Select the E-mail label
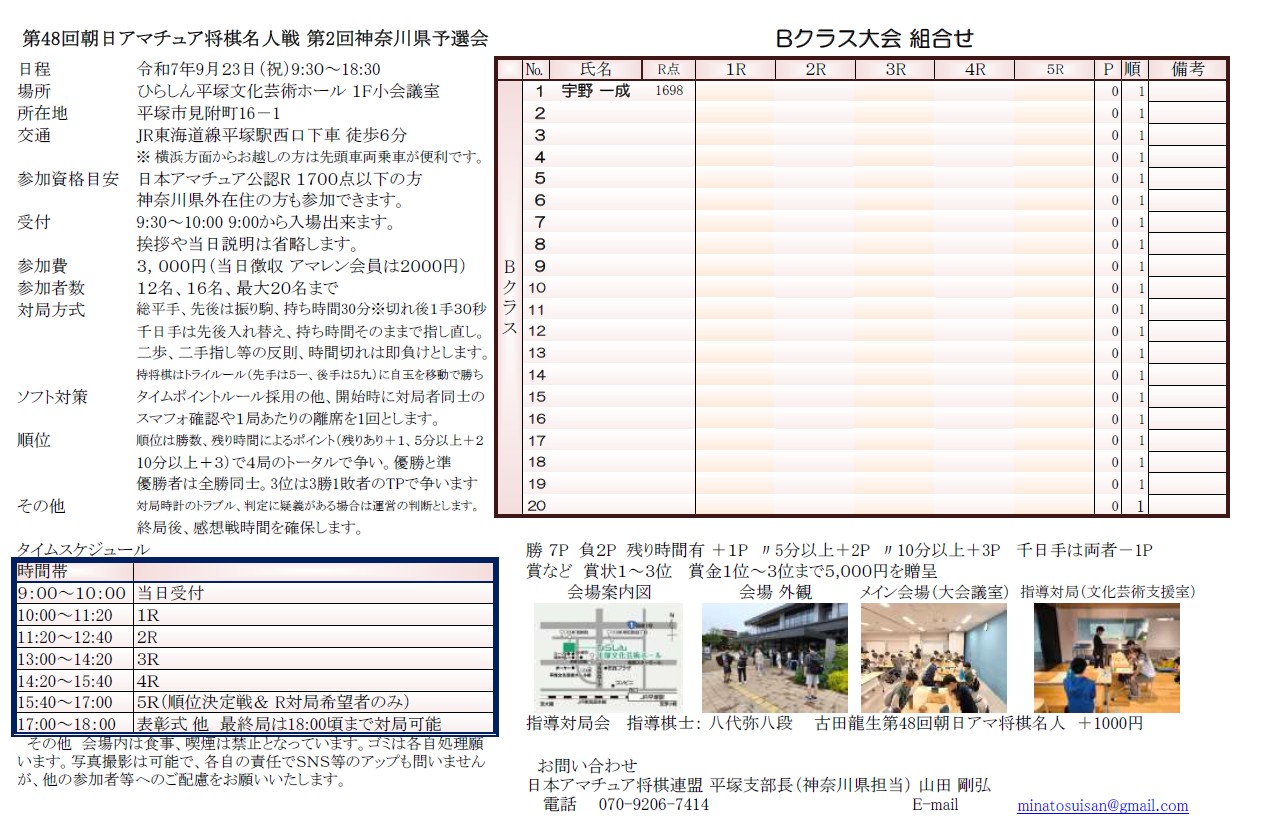 (935, 805)
